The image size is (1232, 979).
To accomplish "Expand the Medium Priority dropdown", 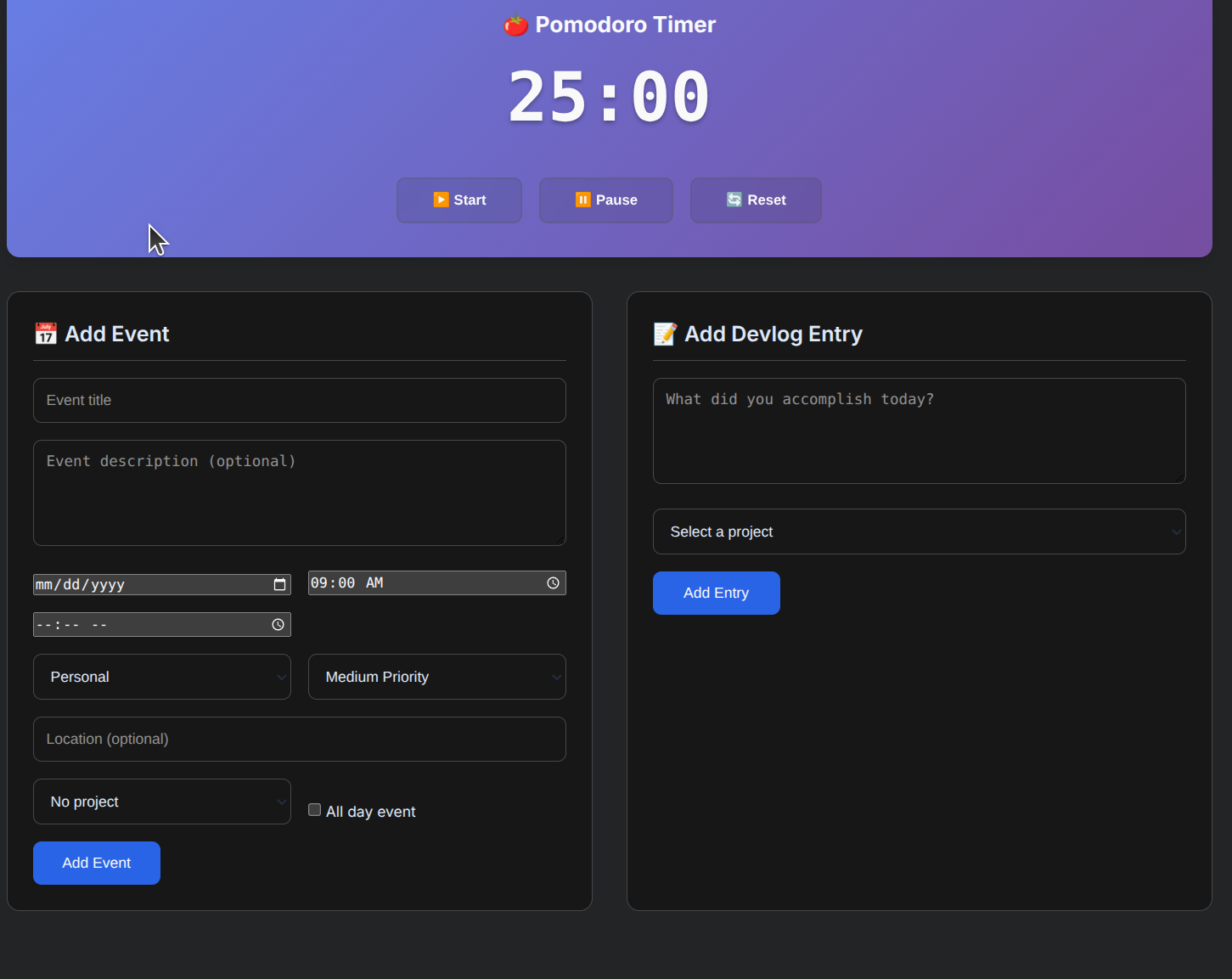I will click(437, 677).
